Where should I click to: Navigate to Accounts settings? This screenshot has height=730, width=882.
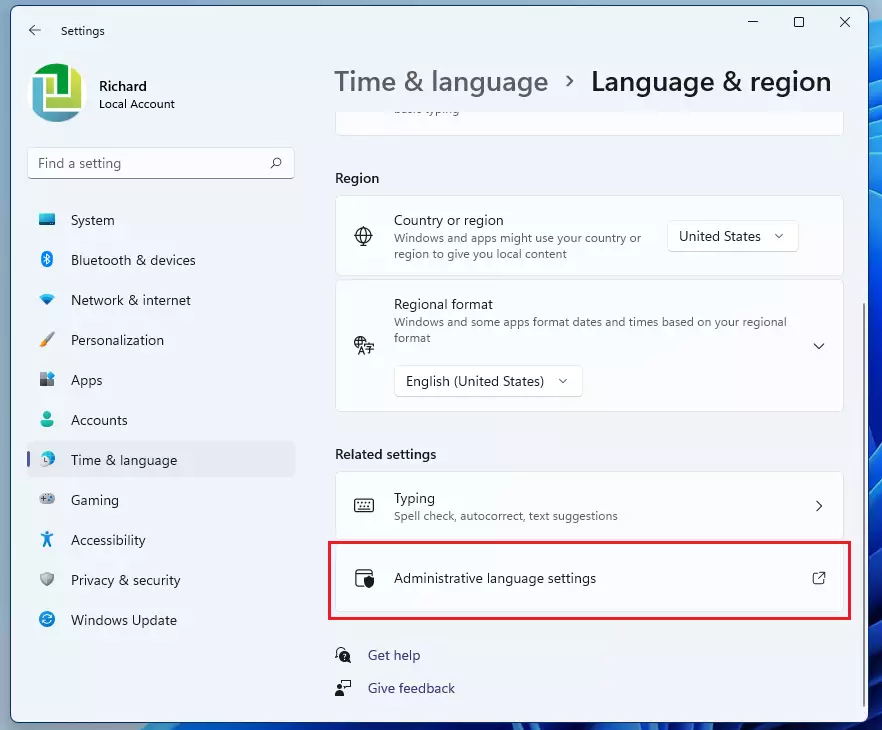coord(161,420)
